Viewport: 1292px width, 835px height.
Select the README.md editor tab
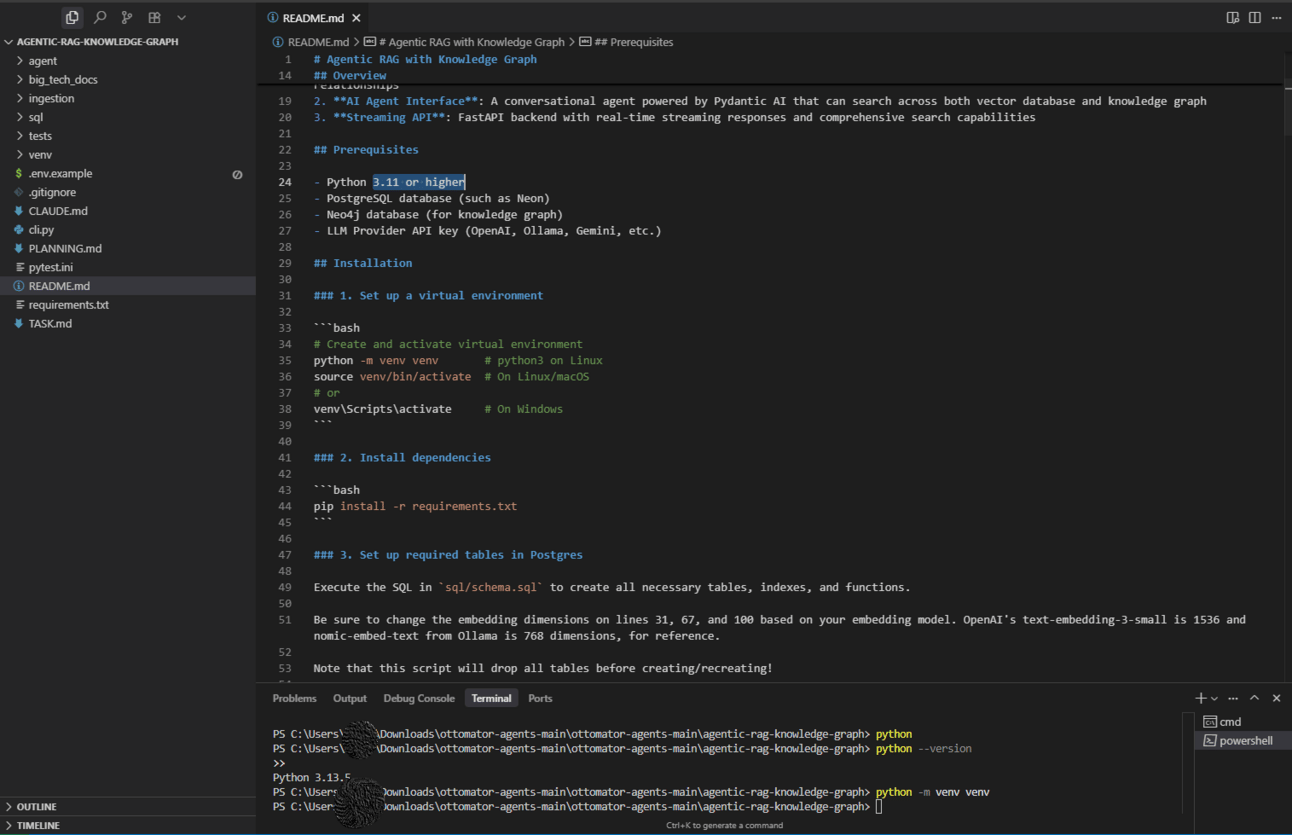coord(313,18)
